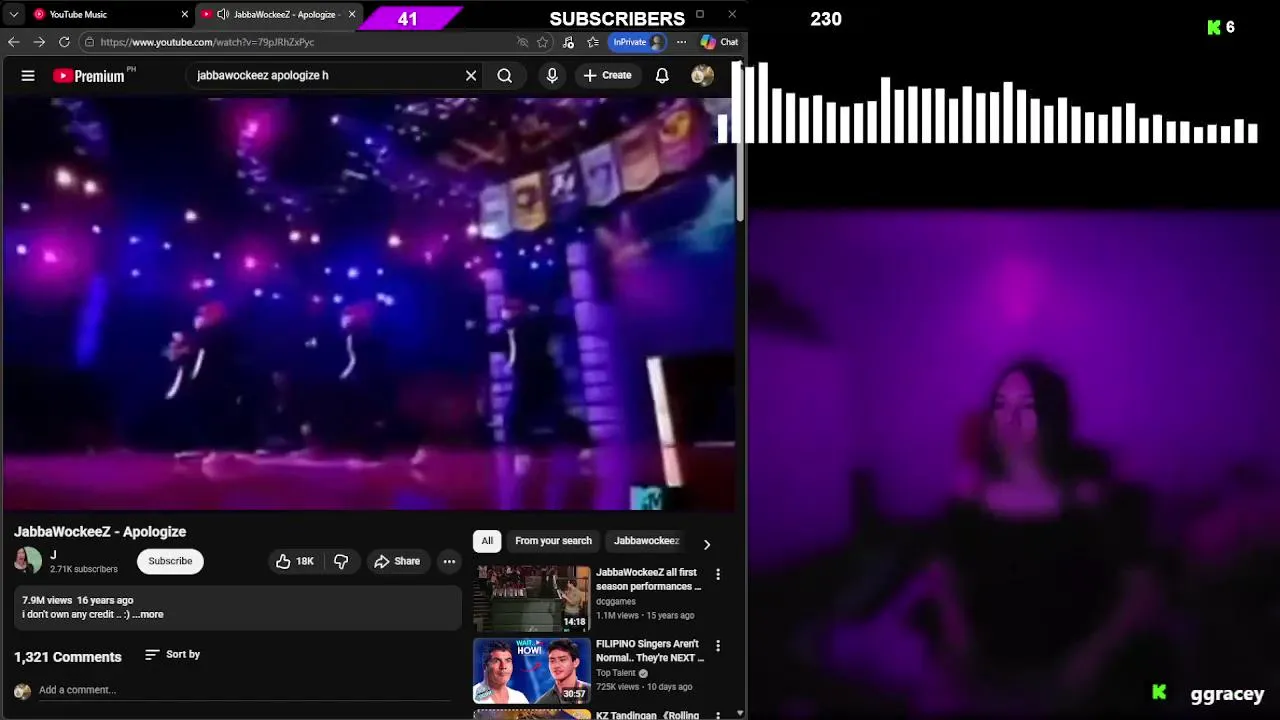Image resolution: width=1280 pixels, height=720 pixels.
Task: Clear the YouTube search box text
Action: 471,75
